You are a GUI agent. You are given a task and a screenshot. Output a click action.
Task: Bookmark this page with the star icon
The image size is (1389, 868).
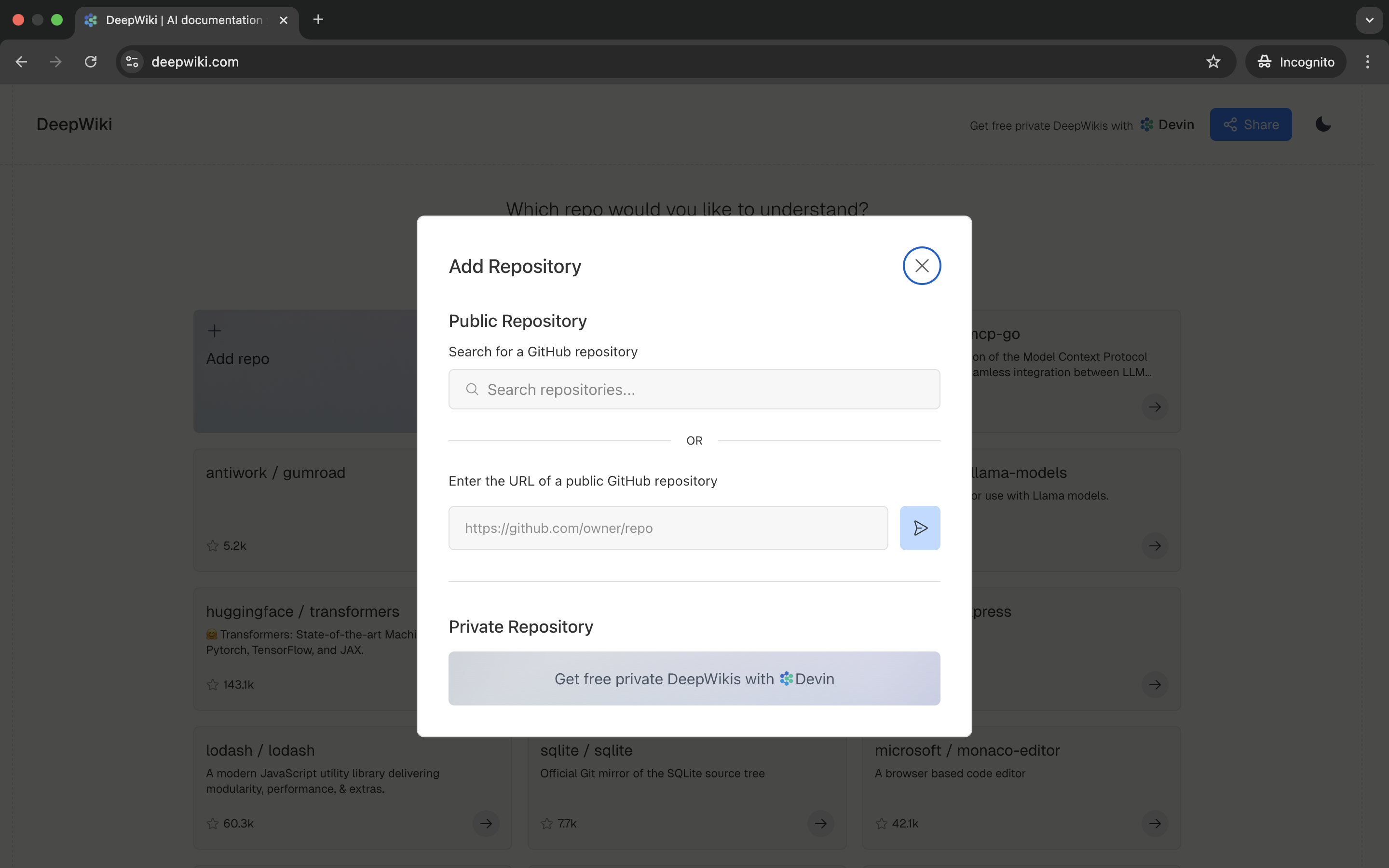(x=1213, y=62)
